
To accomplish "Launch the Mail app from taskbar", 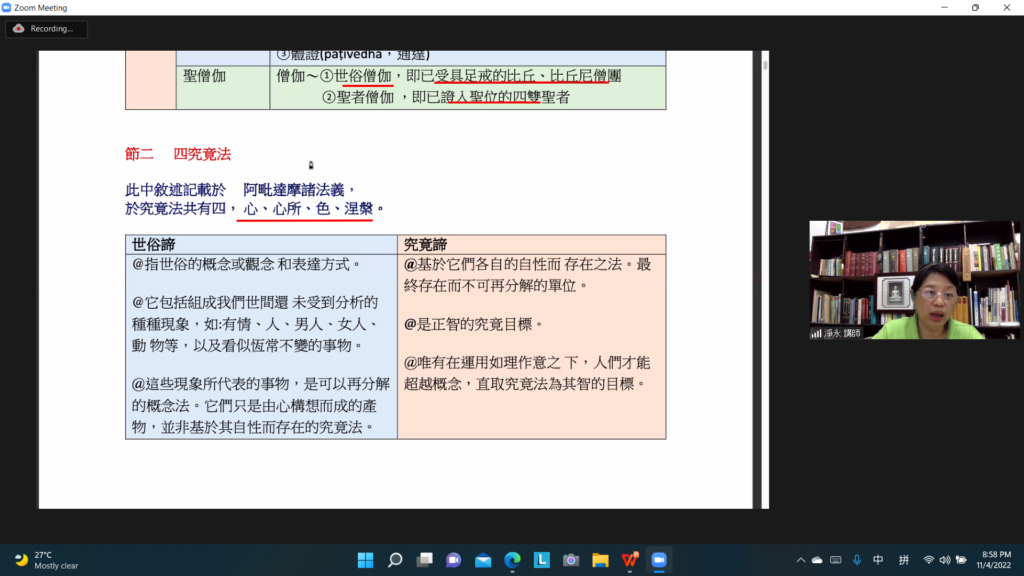I will (483, 560).
